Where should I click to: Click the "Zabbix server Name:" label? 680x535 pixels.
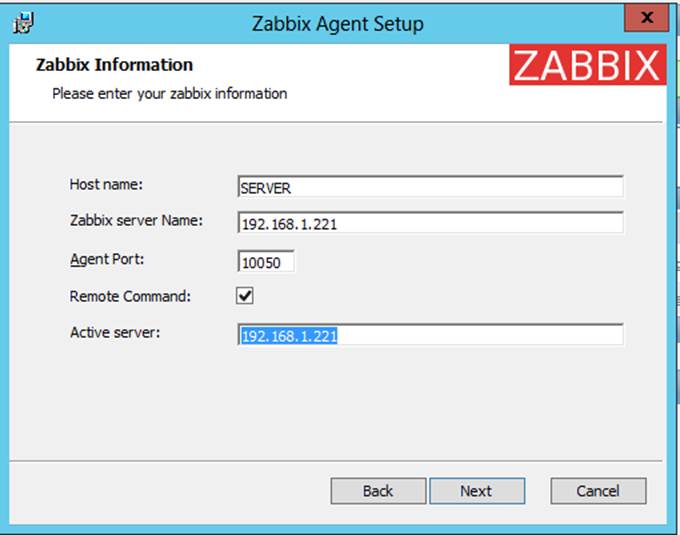click(136, 220)
